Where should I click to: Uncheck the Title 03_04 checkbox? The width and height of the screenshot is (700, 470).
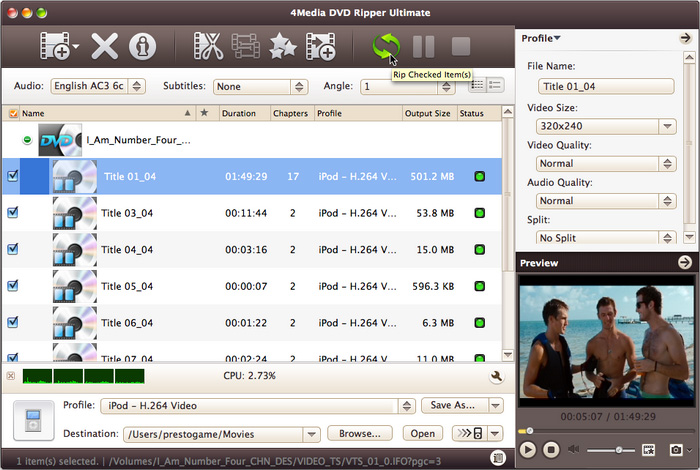click(13, 213)
